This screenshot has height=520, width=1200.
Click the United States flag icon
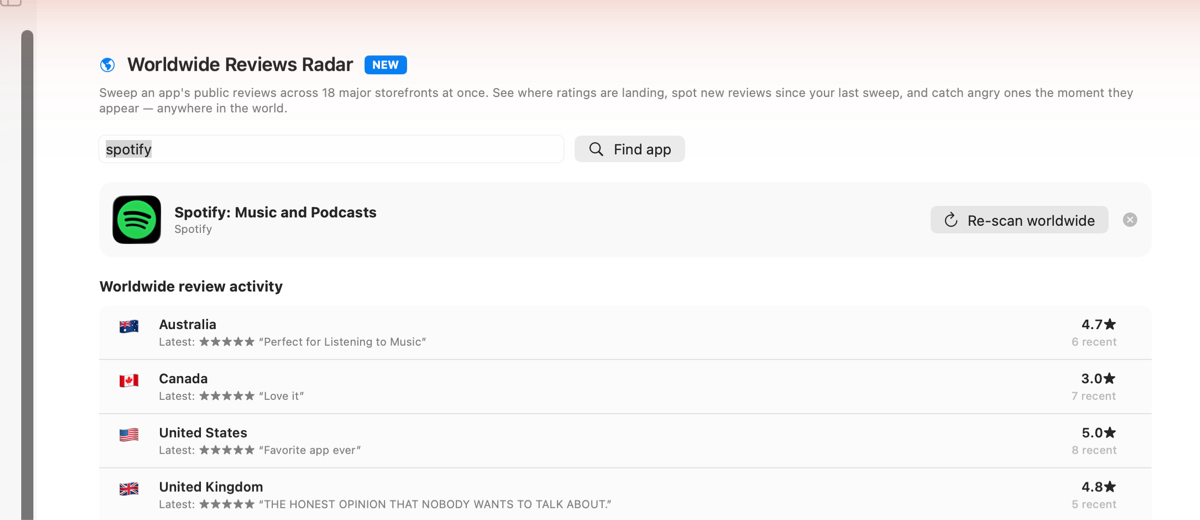129,434
